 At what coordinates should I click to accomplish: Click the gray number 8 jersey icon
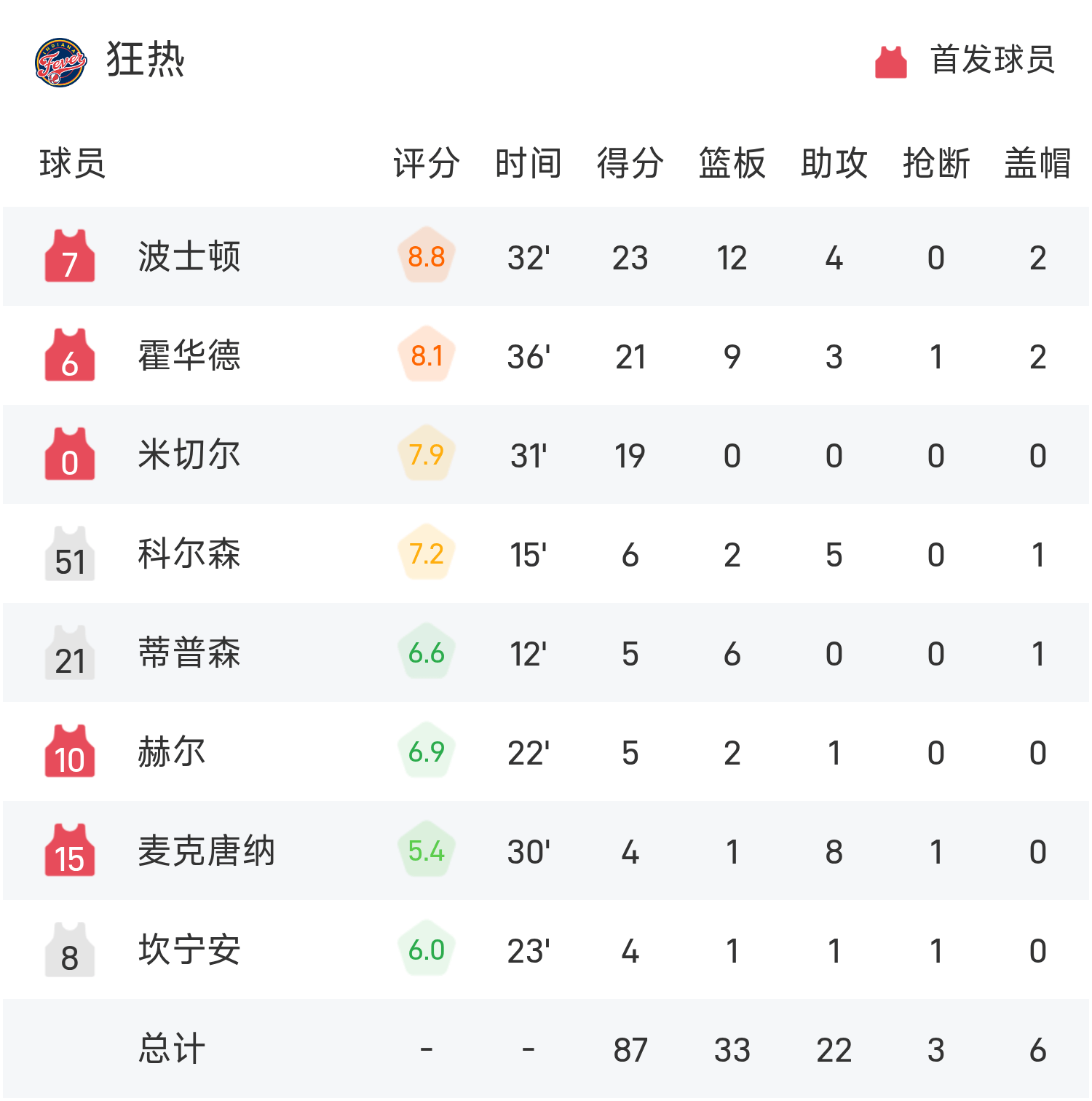(x=70, y=950)
